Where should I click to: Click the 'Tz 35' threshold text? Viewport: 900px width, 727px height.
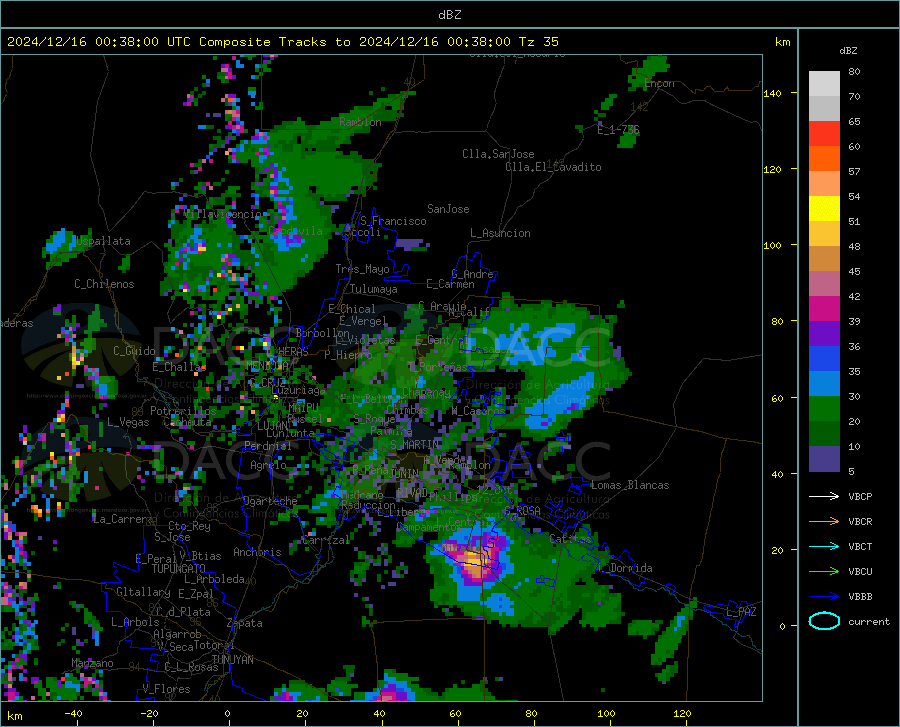pos(538,42)
